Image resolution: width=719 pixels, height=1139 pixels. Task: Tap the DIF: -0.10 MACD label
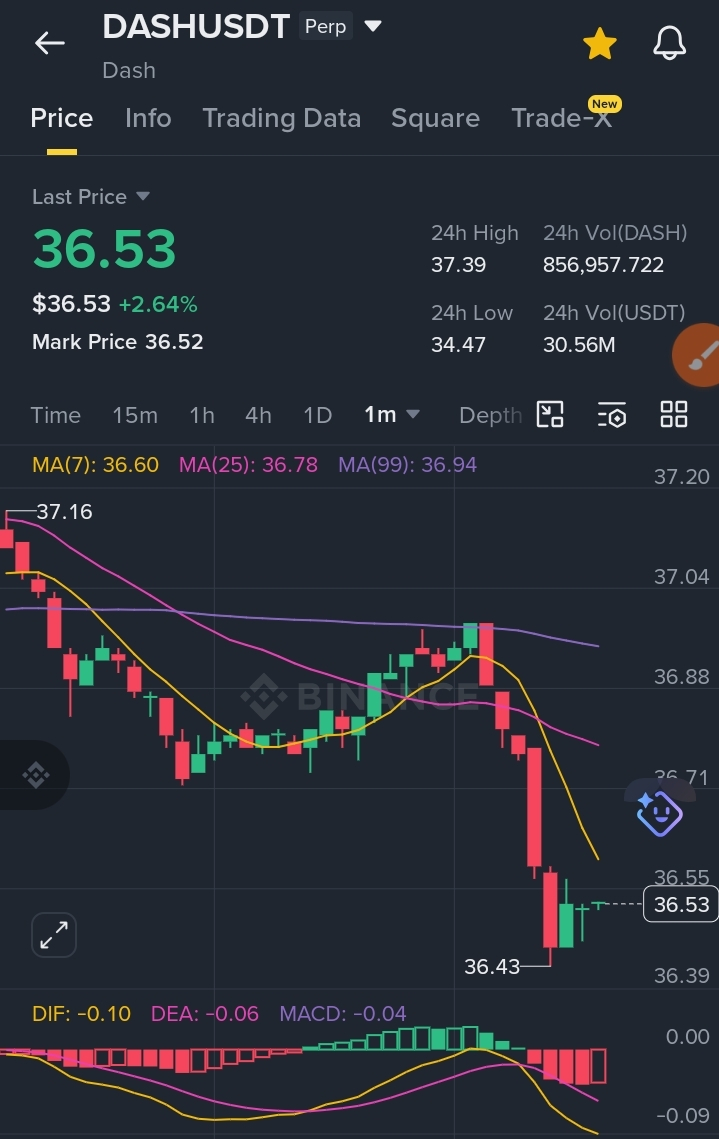(81, 1013)
